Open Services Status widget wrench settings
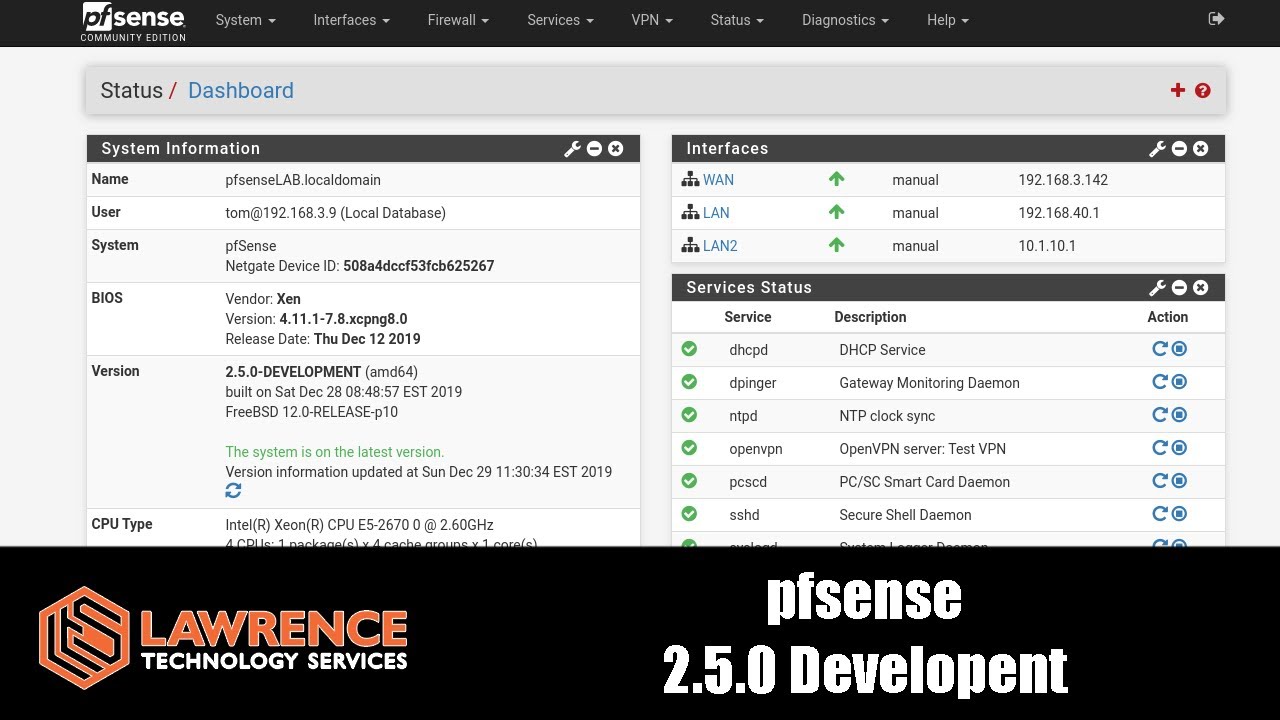 (1158, 288)
